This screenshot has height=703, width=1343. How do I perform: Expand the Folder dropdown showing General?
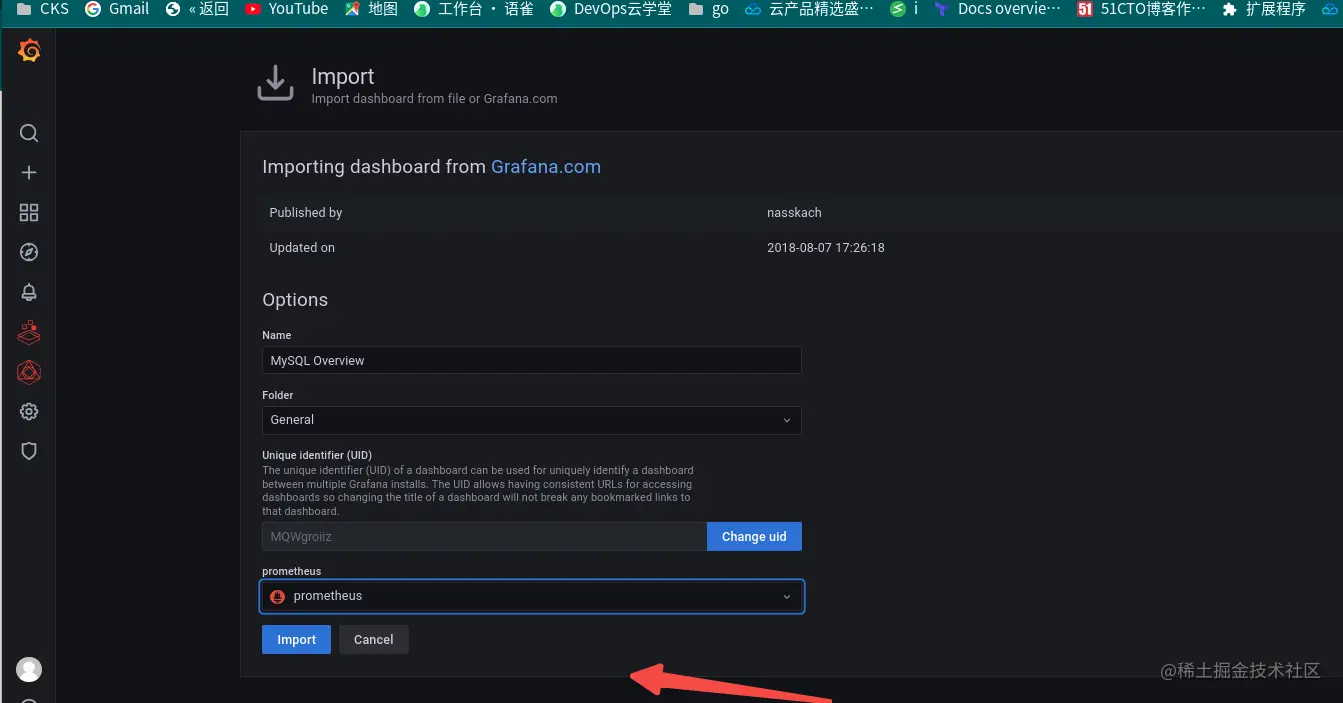(x=532, y=420)
